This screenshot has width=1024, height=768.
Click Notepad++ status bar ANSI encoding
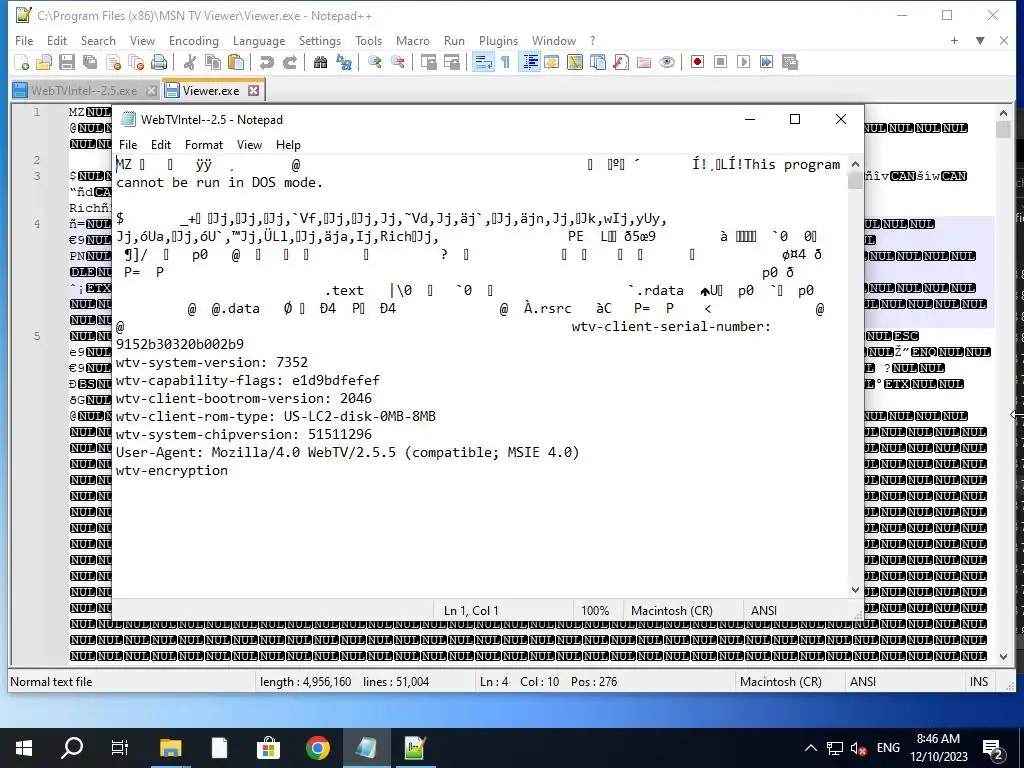(862, 682)
